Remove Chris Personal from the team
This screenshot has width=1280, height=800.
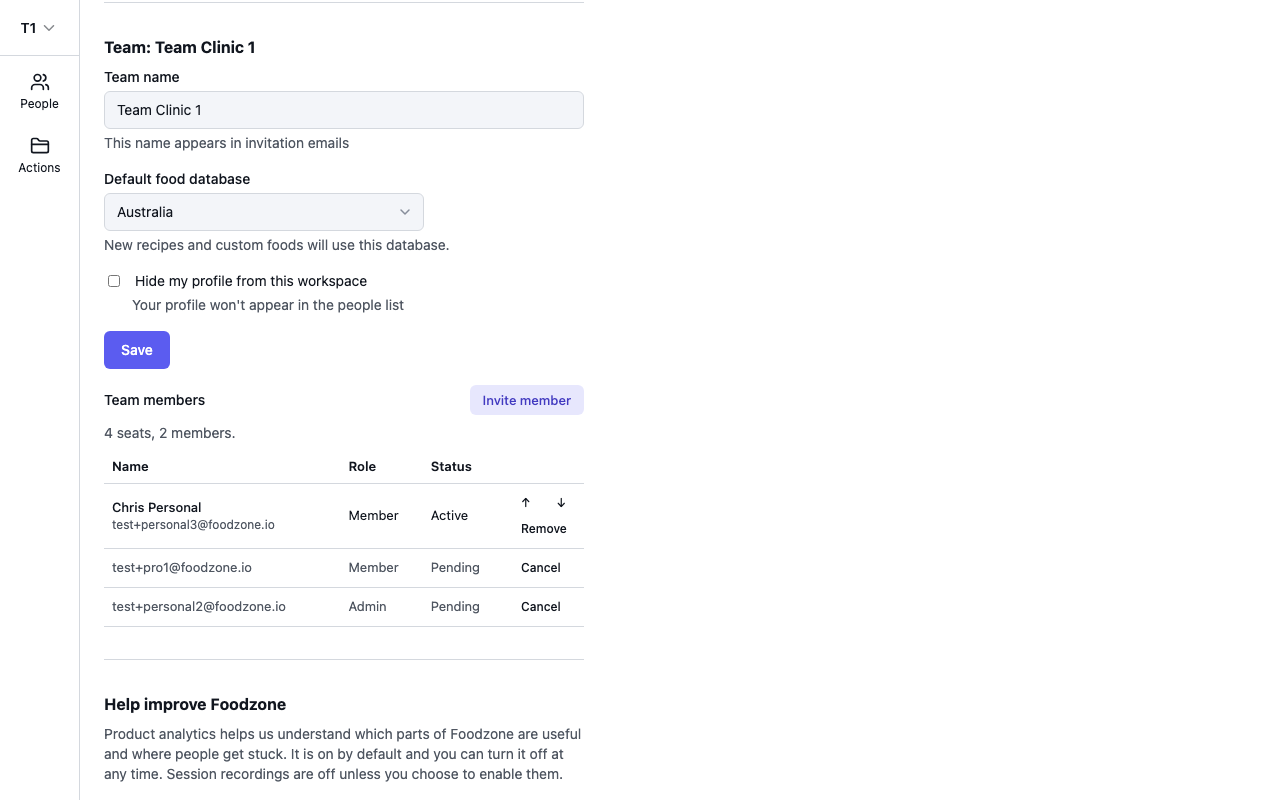pos(544,529)
